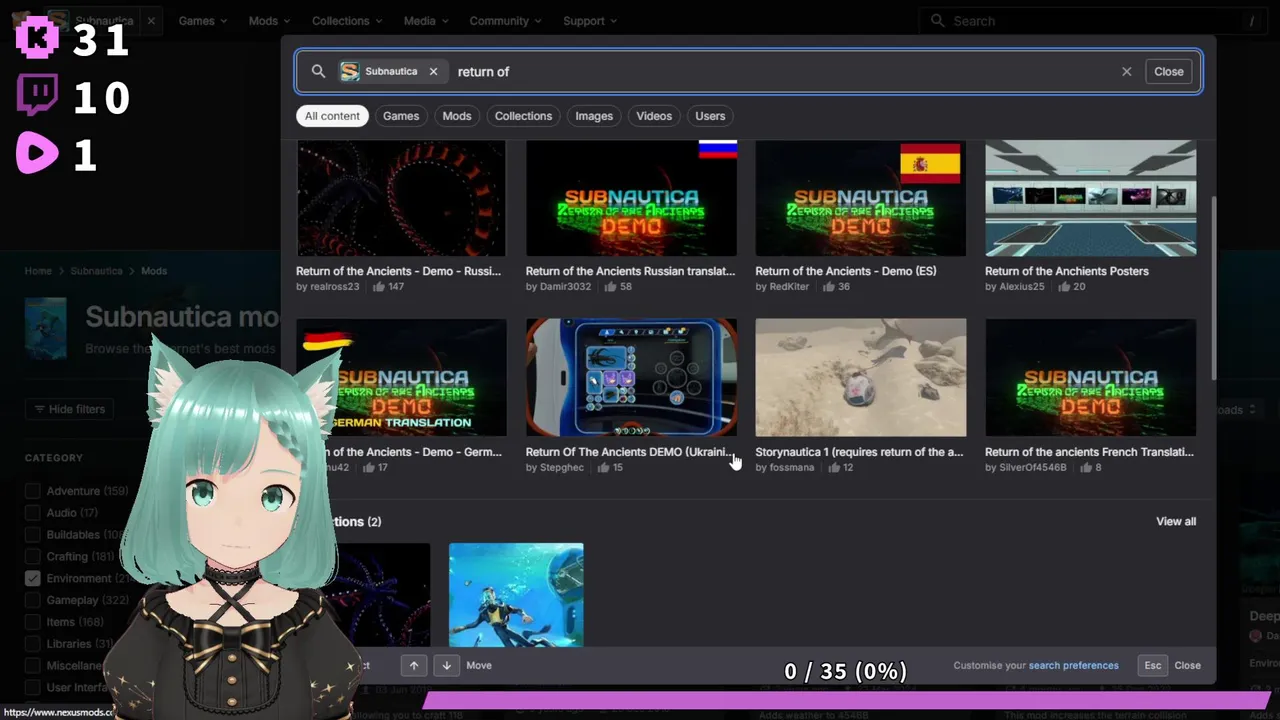This screenshot has height=720, width=1280.
Task: Click the thumbs-up icon showing 8 endorsements
Action: (x=1085, y=467)
